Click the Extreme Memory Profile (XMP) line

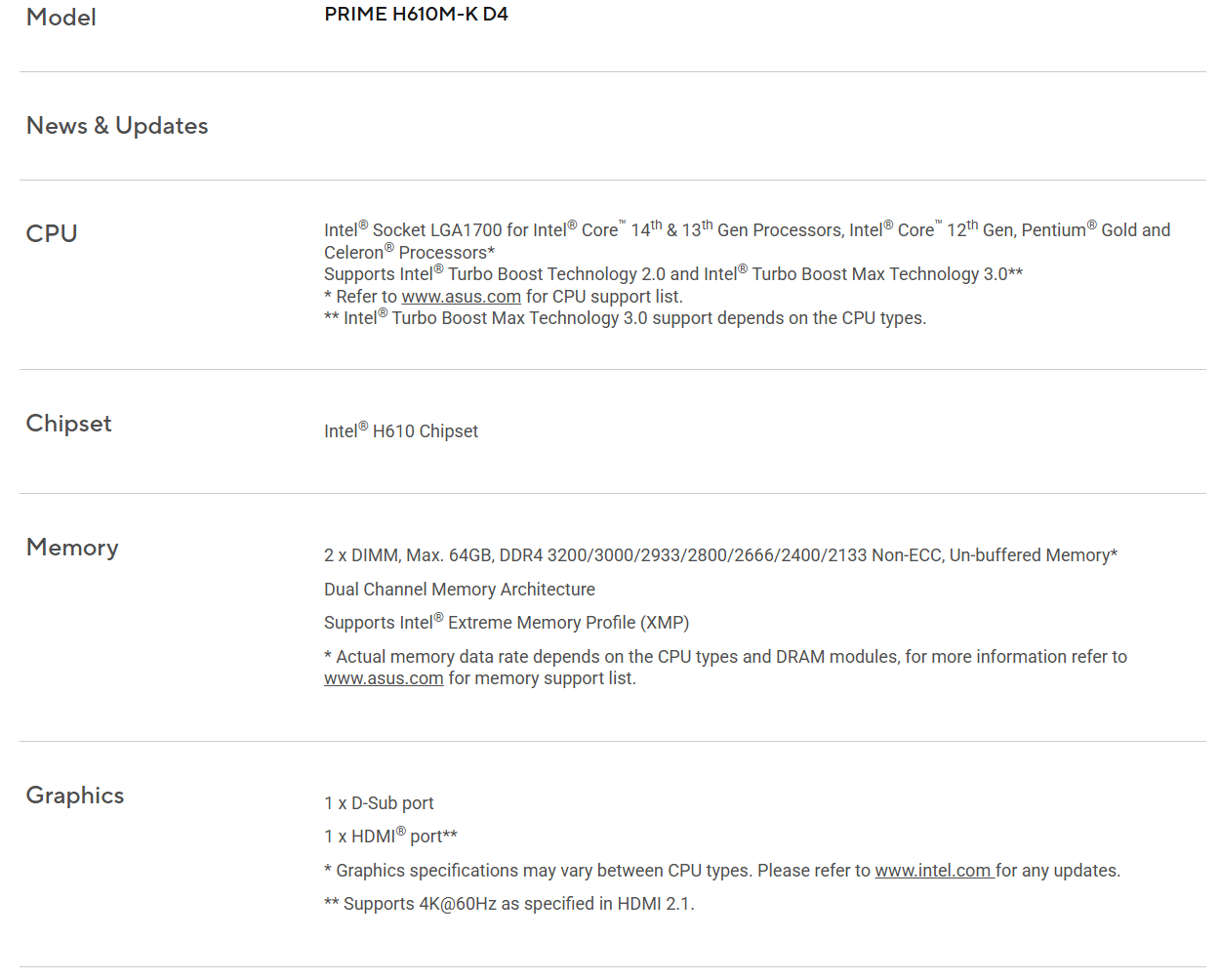pyautogui.click(x=507, y=622)
